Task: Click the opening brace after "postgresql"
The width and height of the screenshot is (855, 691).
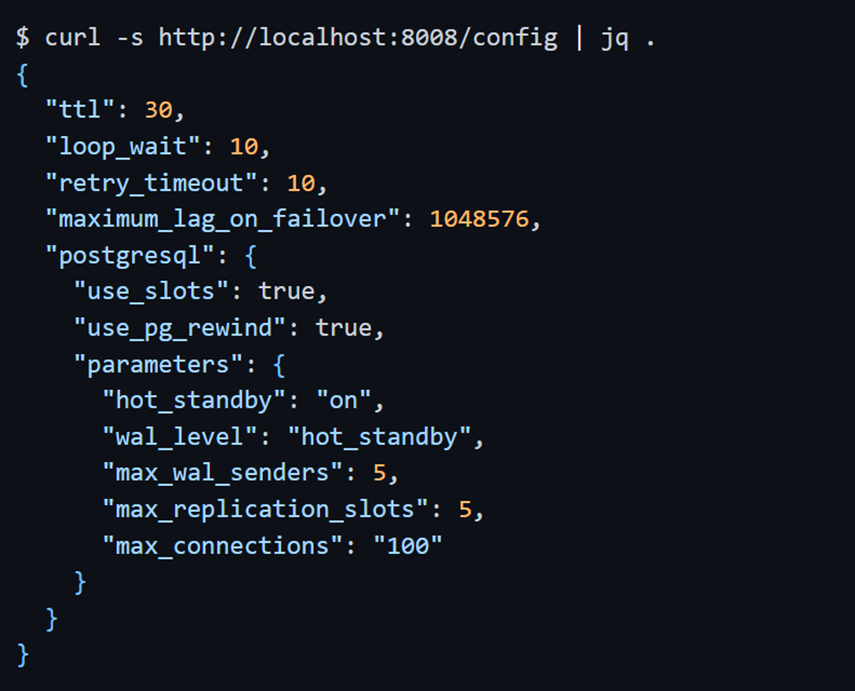Action: pyautogui.click(x=250, y=255)
